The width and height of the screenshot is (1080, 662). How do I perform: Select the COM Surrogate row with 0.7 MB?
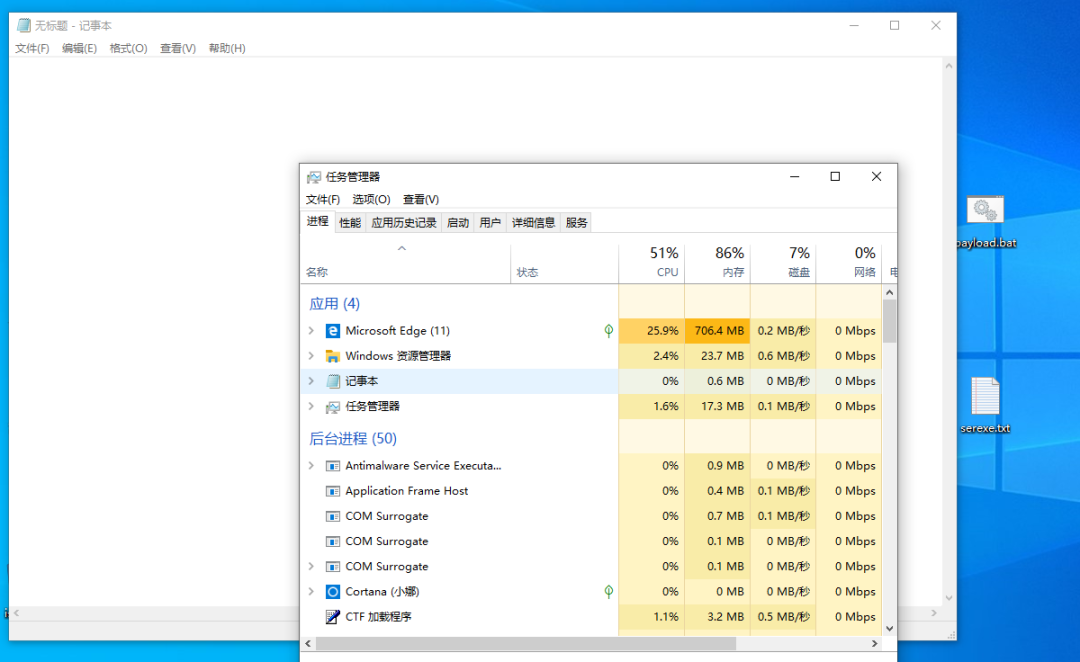tap(591, 516)
